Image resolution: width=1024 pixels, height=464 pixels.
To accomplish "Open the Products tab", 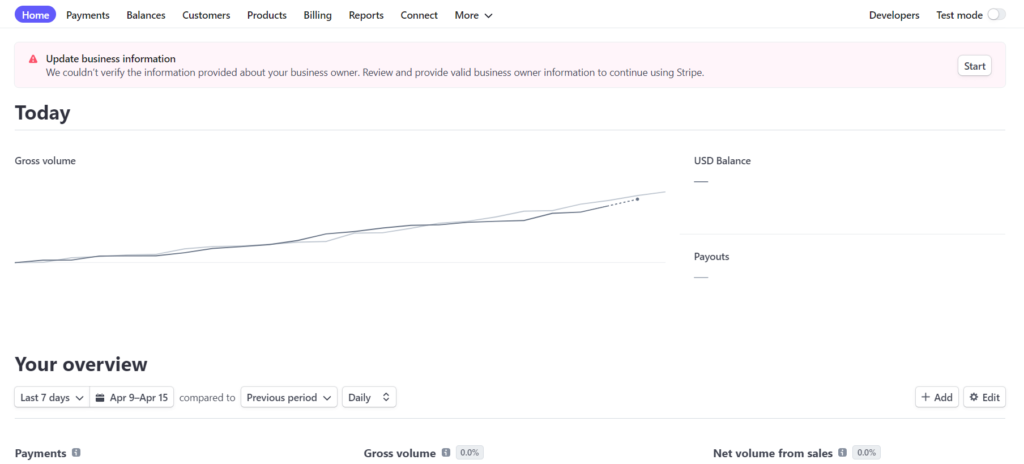I will 266,15.
